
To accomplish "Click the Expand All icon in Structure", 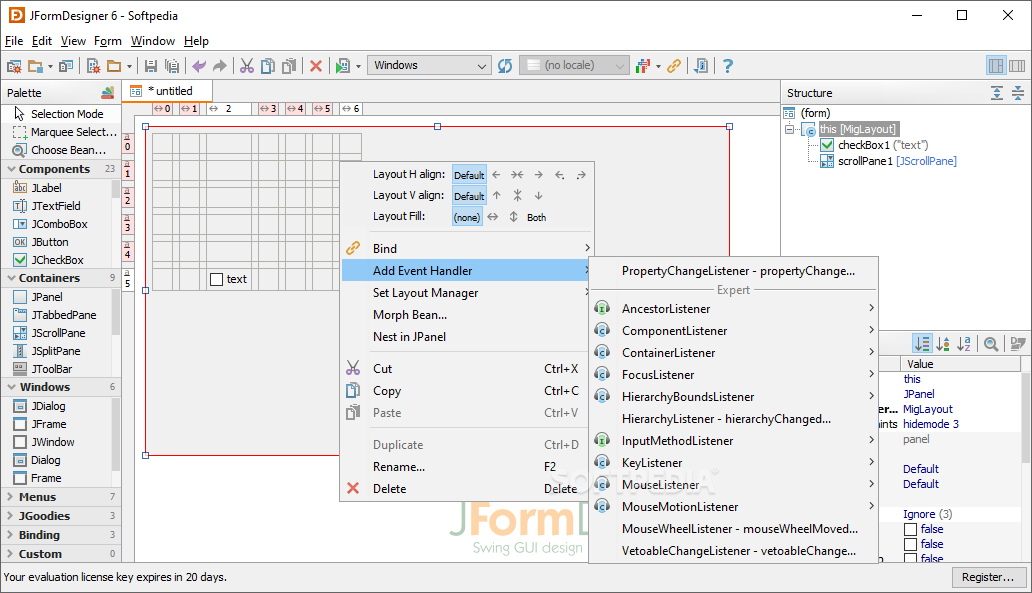I will [997, 93].
